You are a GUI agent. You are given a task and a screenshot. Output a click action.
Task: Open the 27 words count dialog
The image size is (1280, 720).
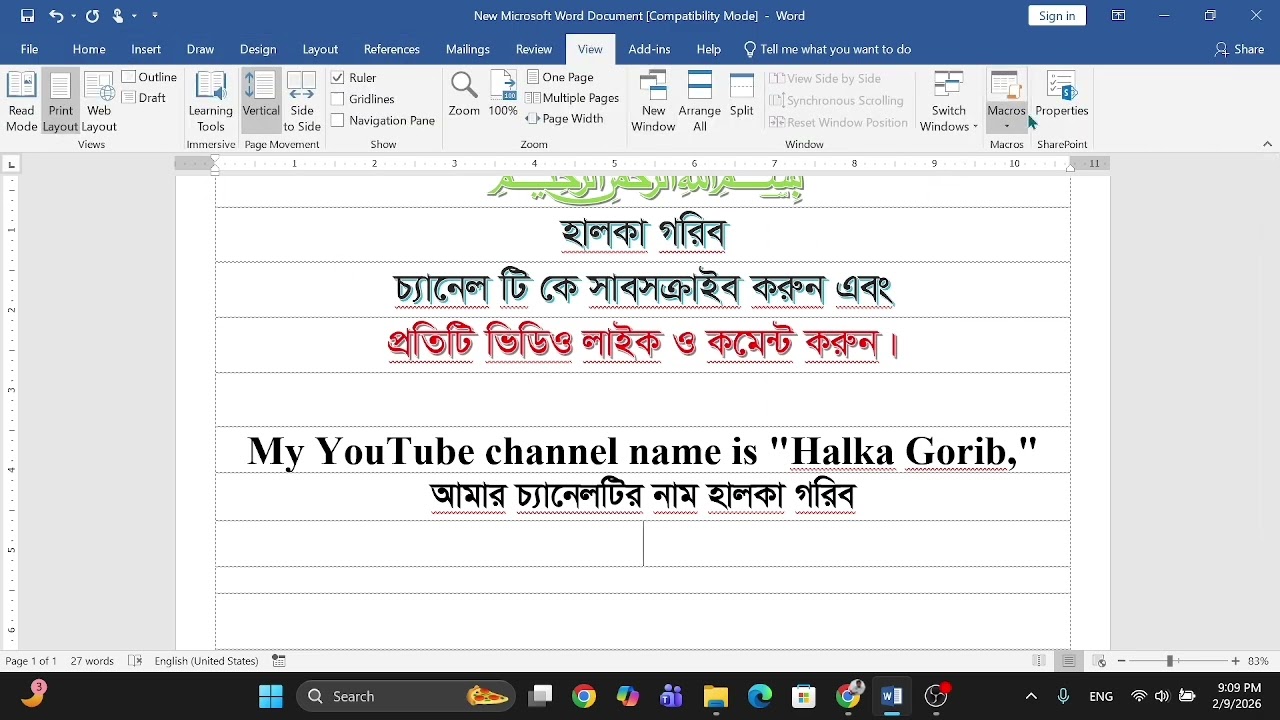point(92,661)
